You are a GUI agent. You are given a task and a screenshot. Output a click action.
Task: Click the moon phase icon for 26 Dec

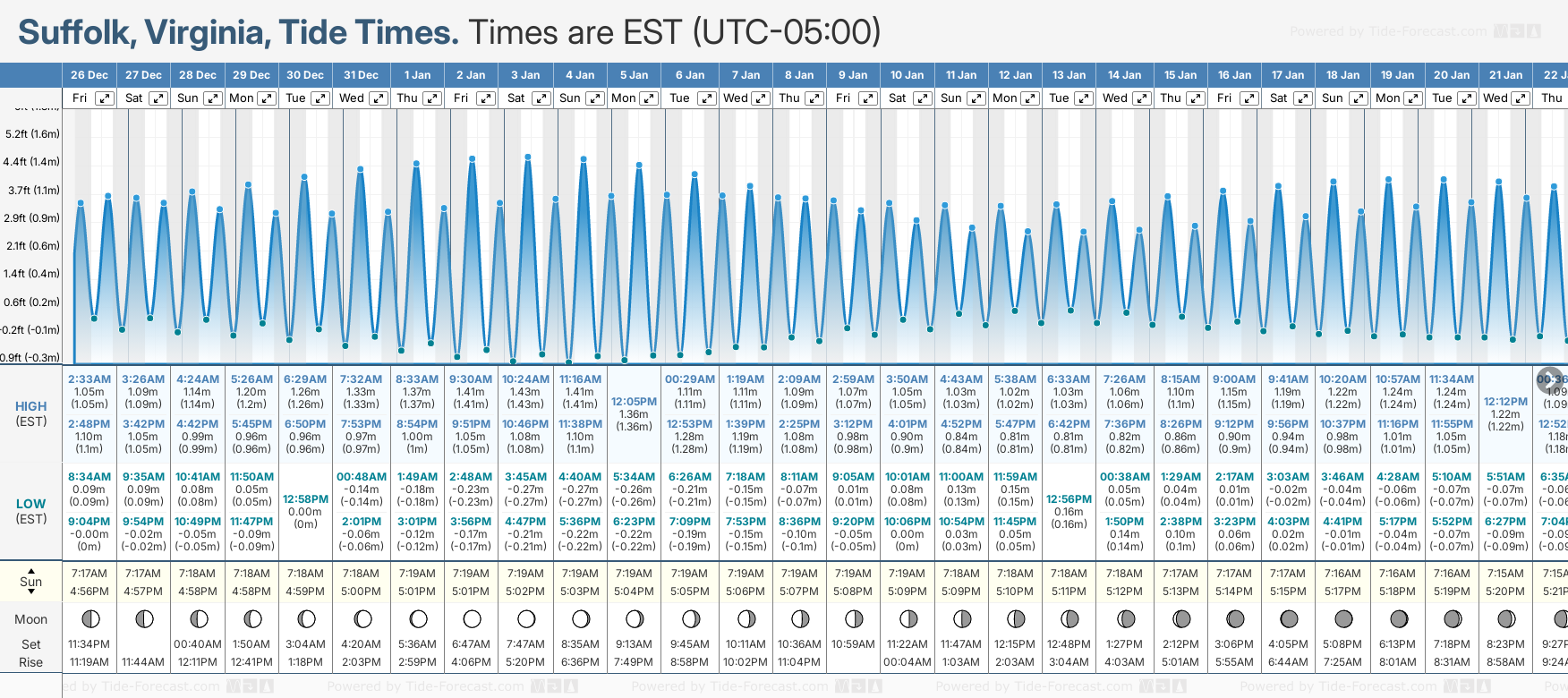pyautogui.click(x=89, y=619)
